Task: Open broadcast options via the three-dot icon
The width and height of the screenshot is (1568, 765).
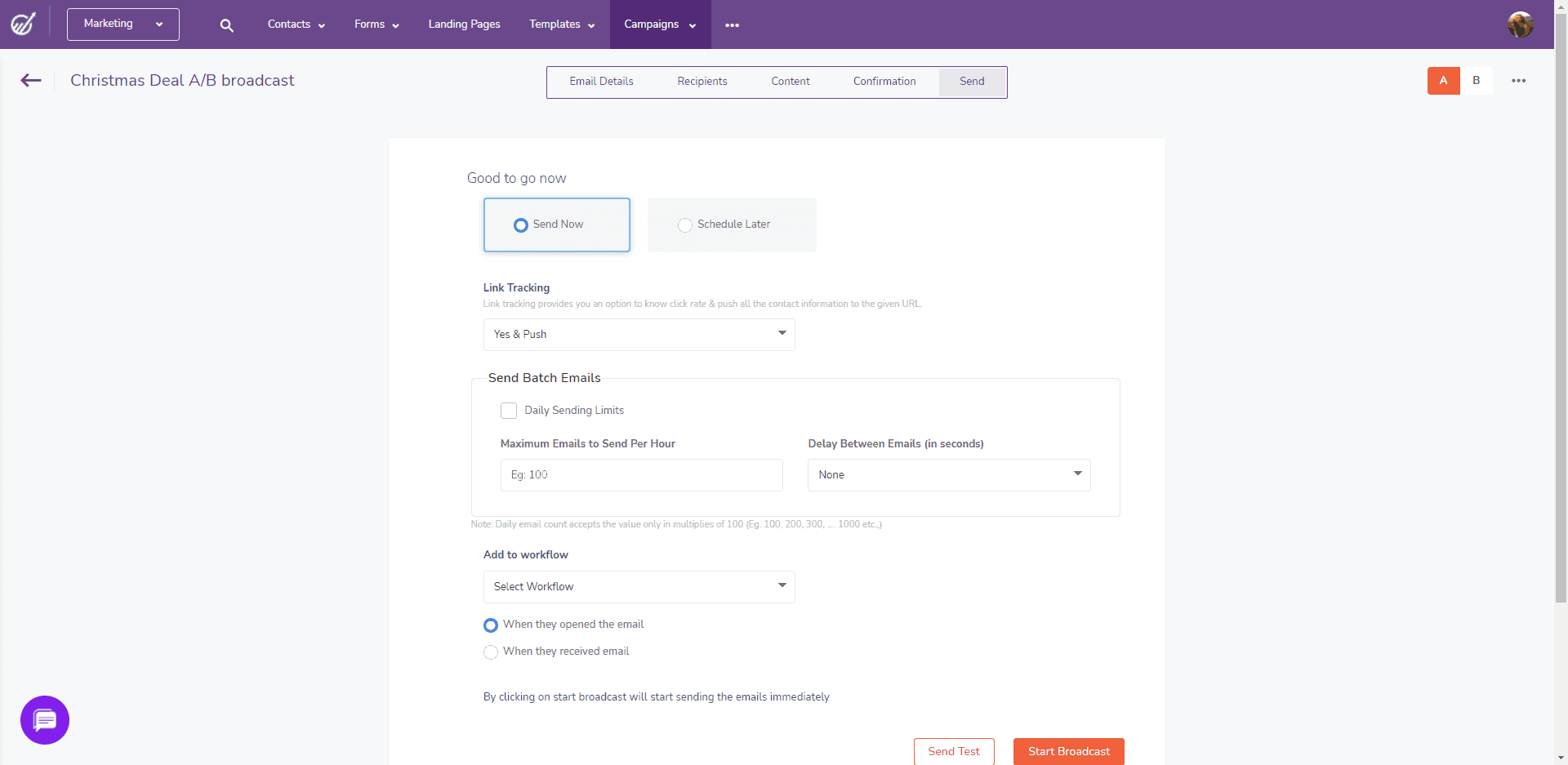Action: point(1520,80)
